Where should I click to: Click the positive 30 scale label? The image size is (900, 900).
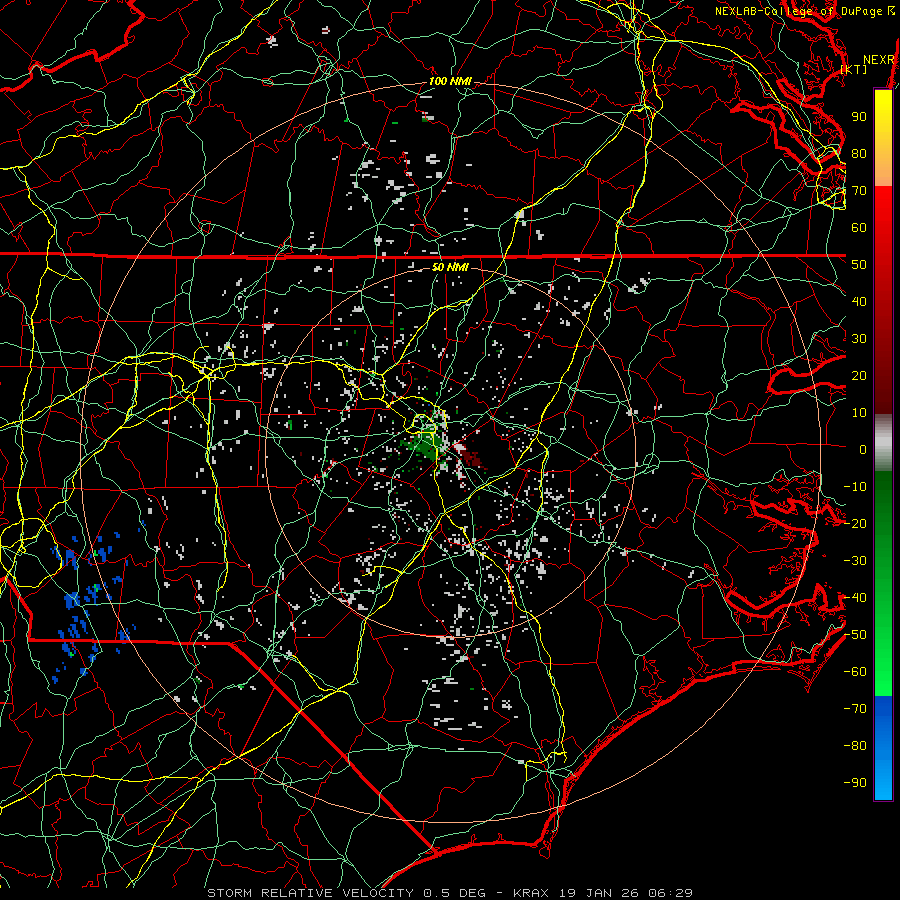859,339
